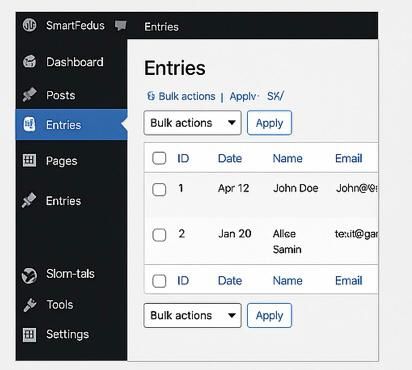Screen dimensions: 412x370
Task: Tick the select-all checkbox in table footer
Action: click(x=159, y=281)
